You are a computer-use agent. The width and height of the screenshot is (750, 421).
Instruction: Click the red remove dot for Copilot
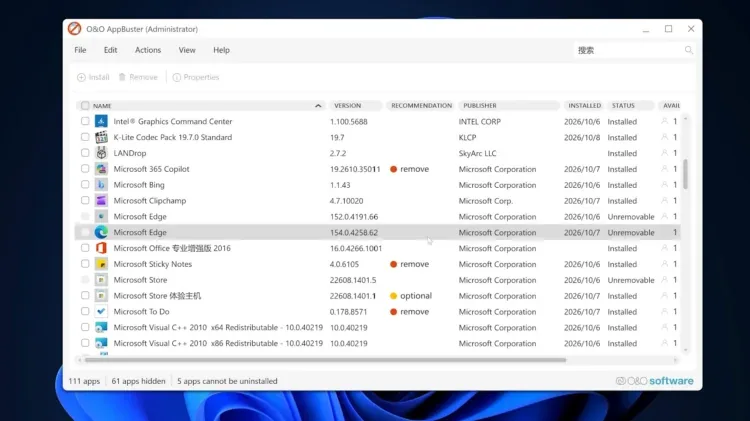click(393, 169)
